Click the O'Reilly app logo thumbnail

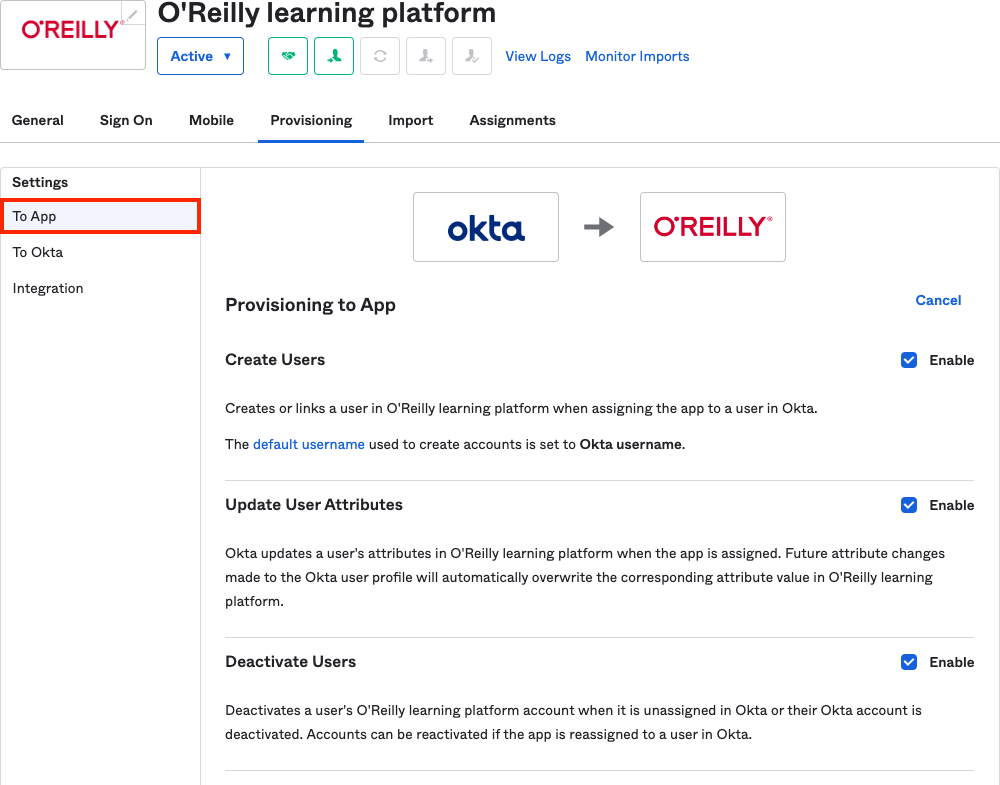[x=73, y=34]
